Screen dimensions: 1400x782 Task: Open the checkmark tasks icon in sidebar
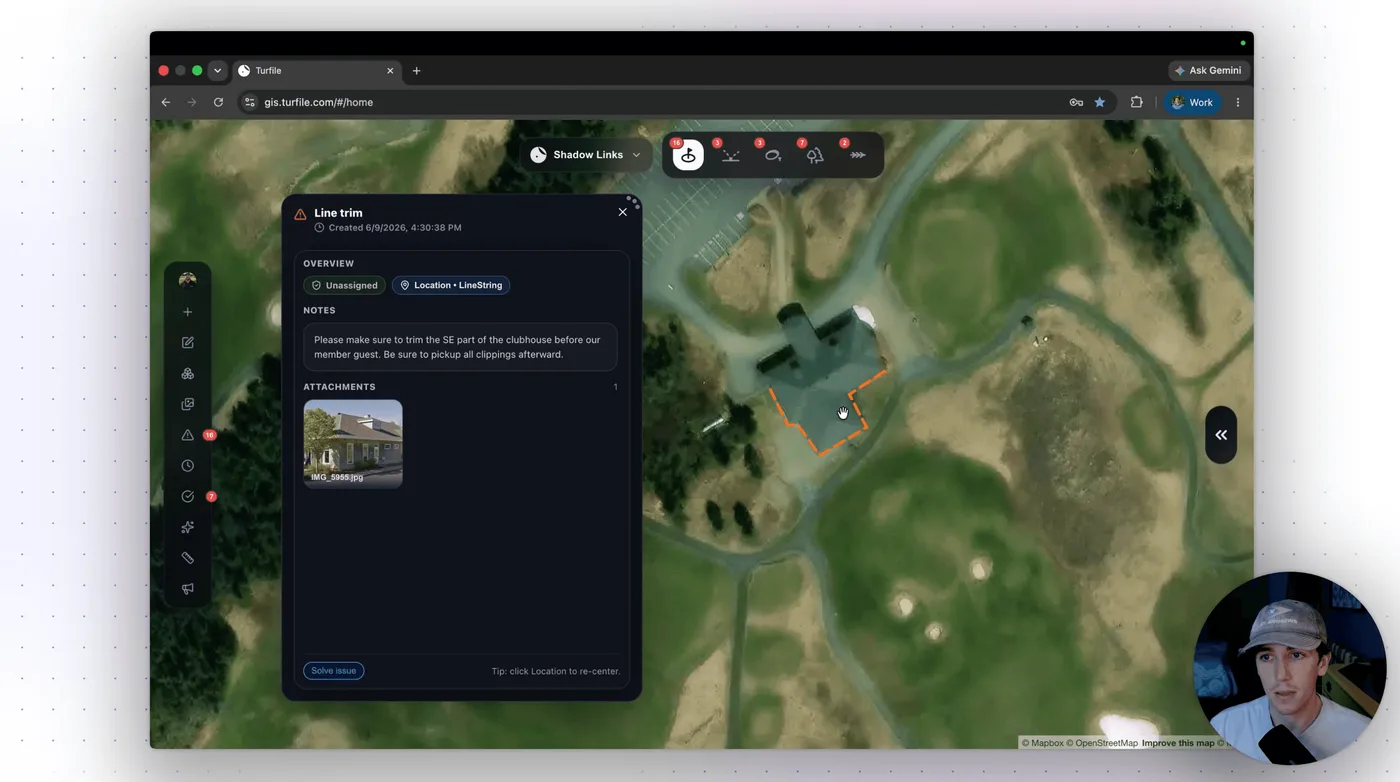coord(187,497)
